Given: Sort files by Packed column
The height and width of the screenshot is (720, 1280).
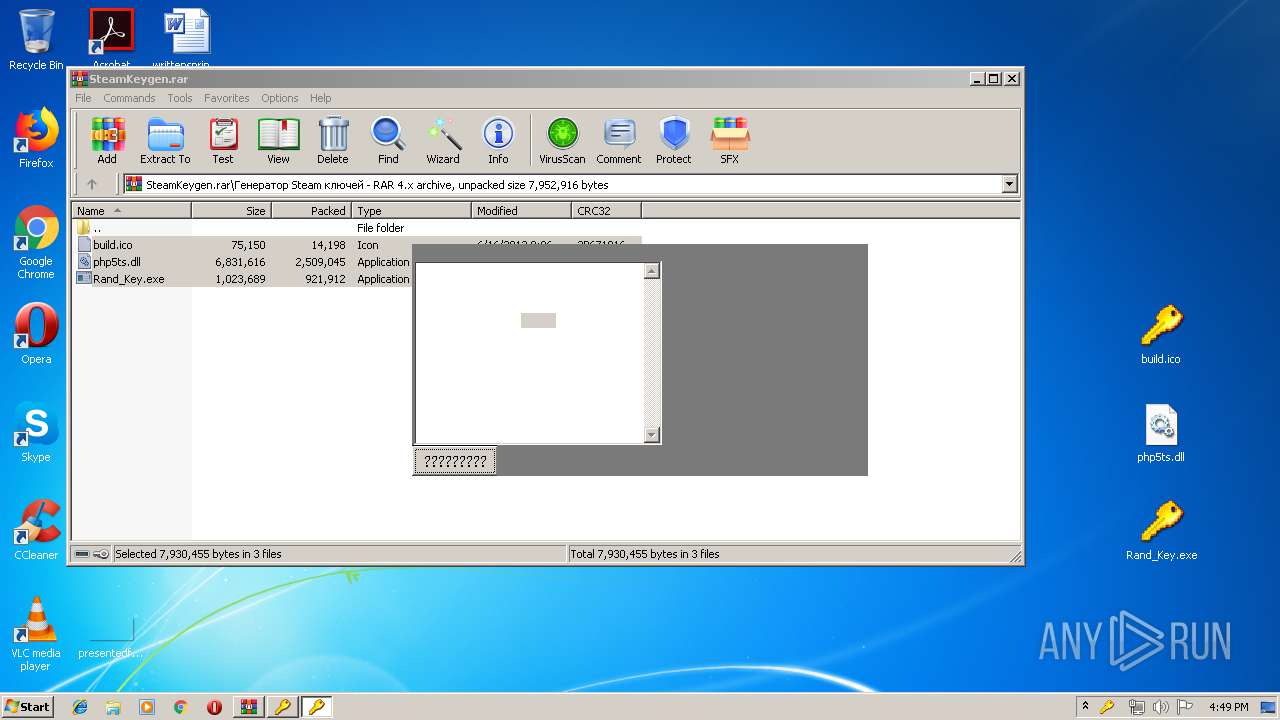Looking at the screenshot, I should 311,211.
